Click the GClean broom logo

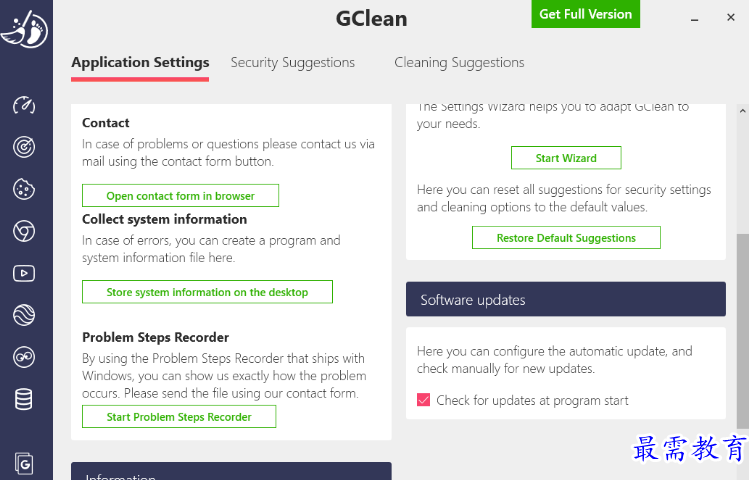click(x=22, y=28)
